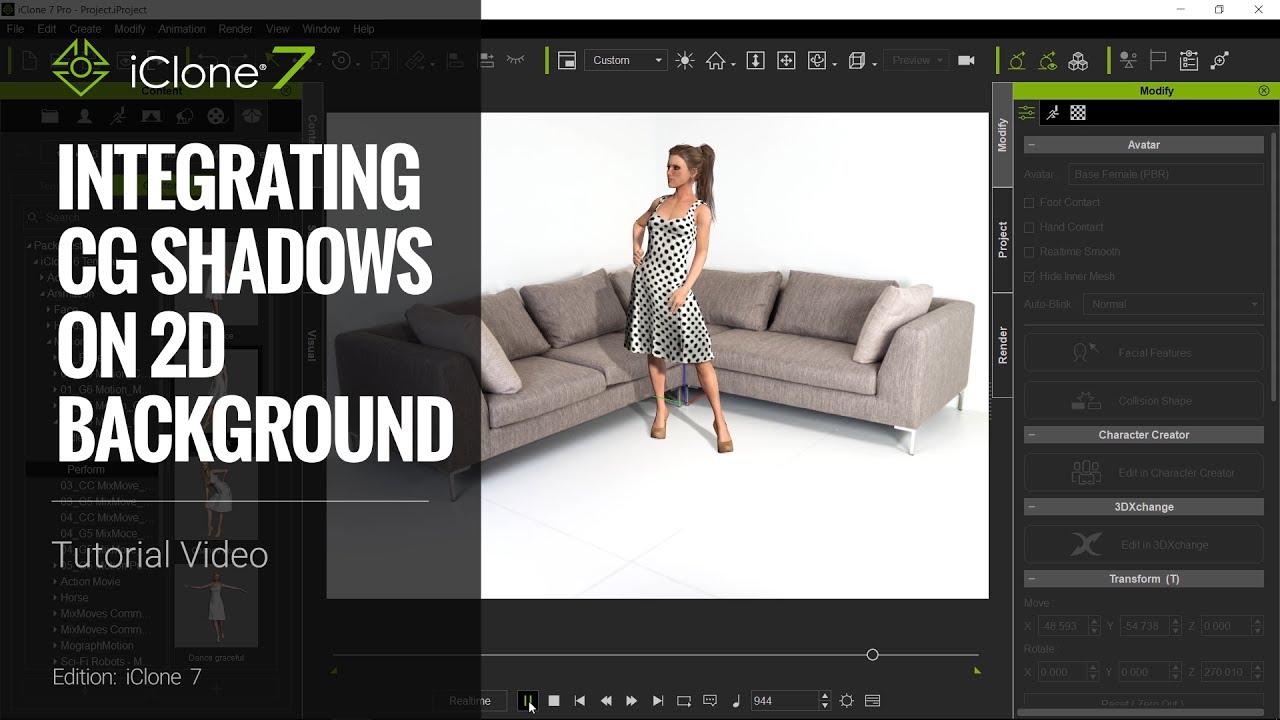Select the four-arrow camera pan tool
This screenshot has height=720, width=1280.
[786, 61]
